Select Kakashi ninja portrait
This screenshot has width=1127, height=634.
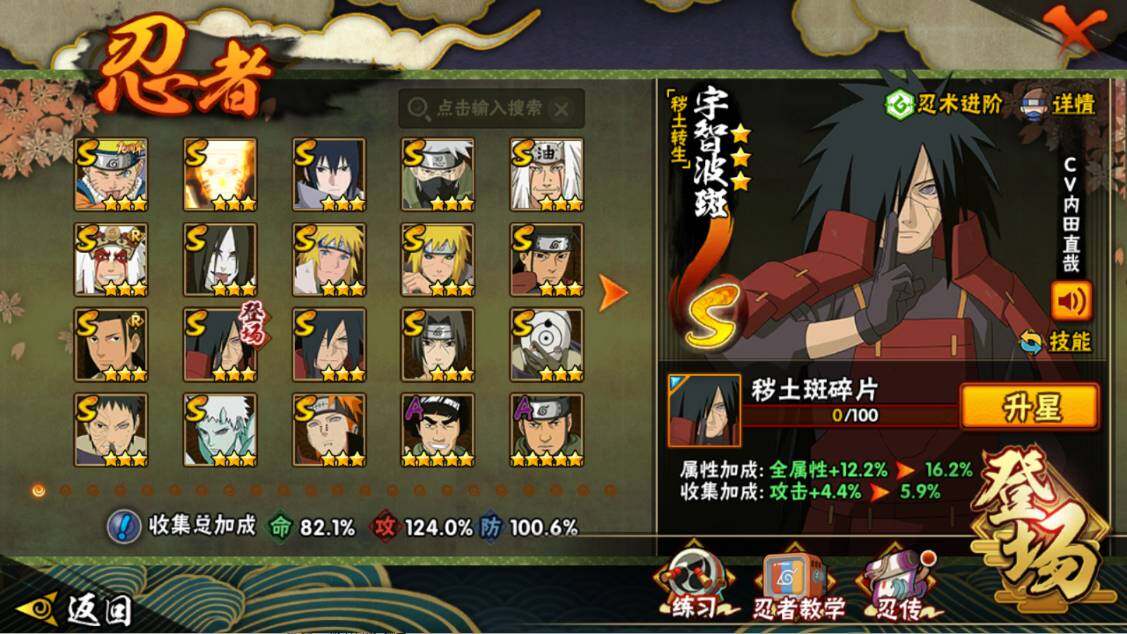(438, 175)
